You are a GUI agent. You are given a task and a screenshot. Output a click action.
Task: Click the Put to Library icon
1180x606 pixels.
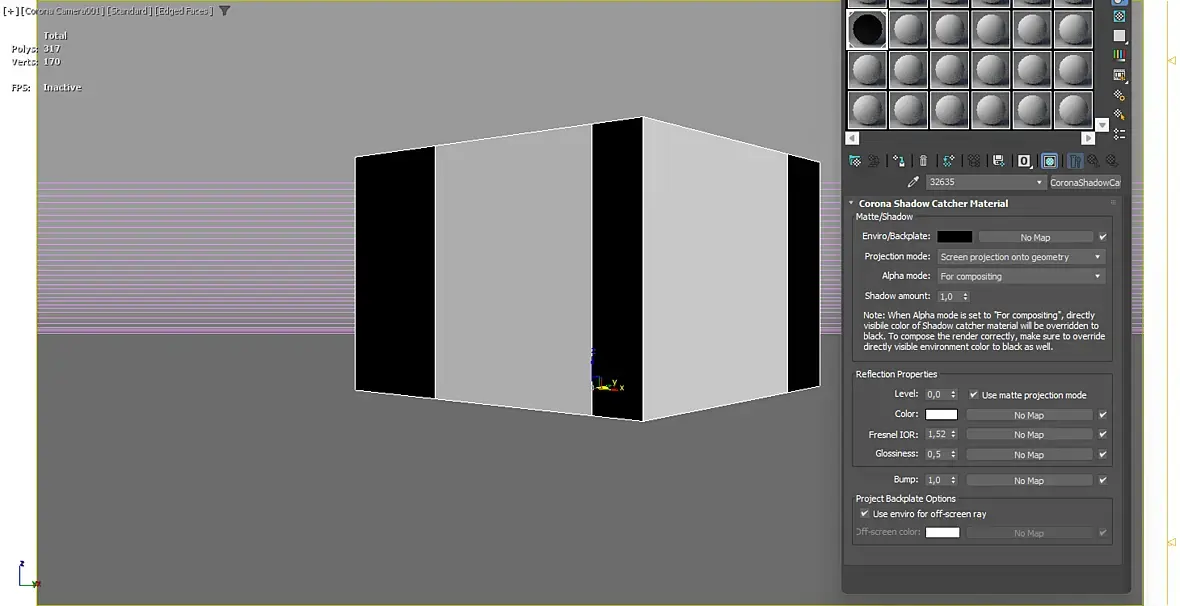(x=999, y=161)
